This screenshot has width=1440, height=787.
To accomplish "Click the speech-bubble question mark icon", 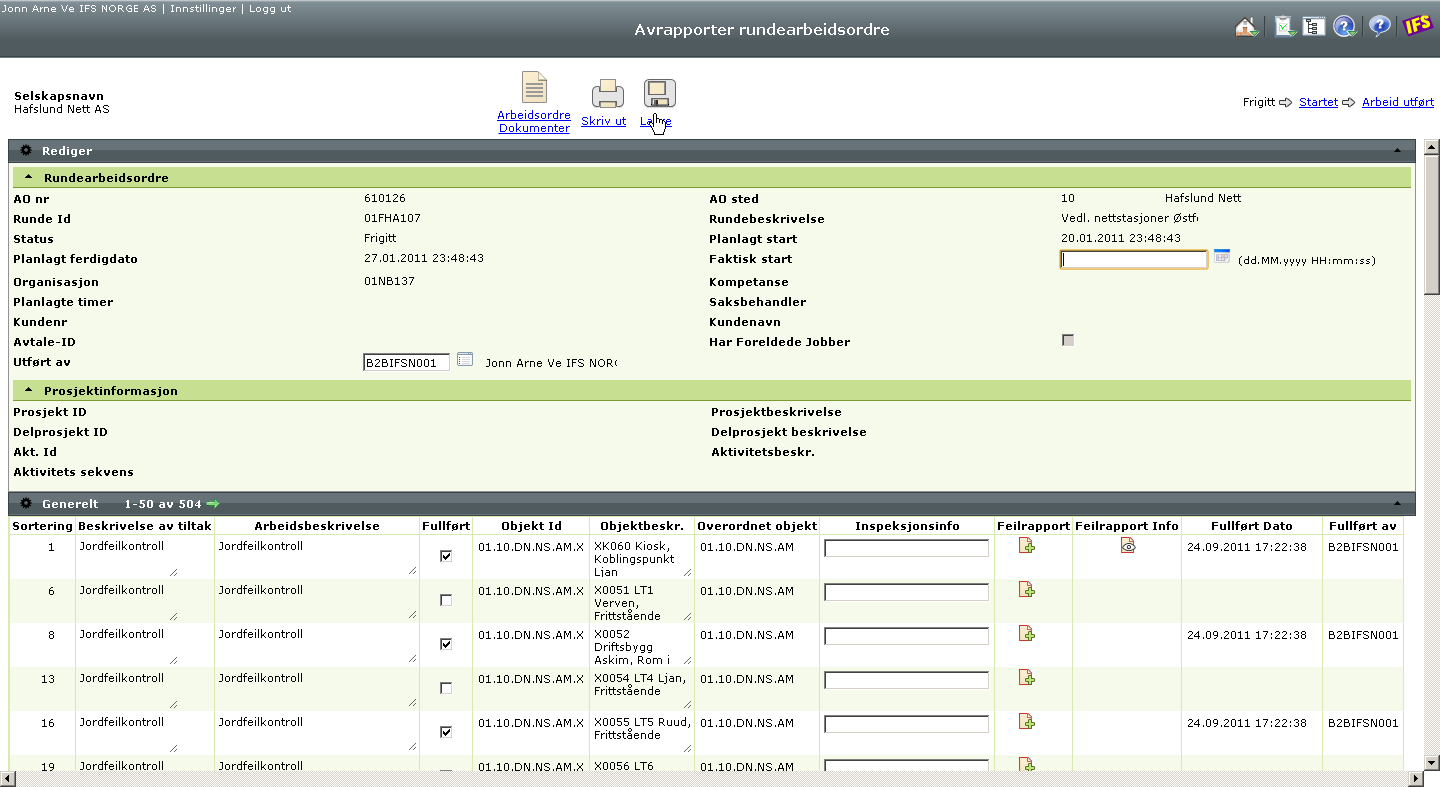I will tap(1380, 27).
